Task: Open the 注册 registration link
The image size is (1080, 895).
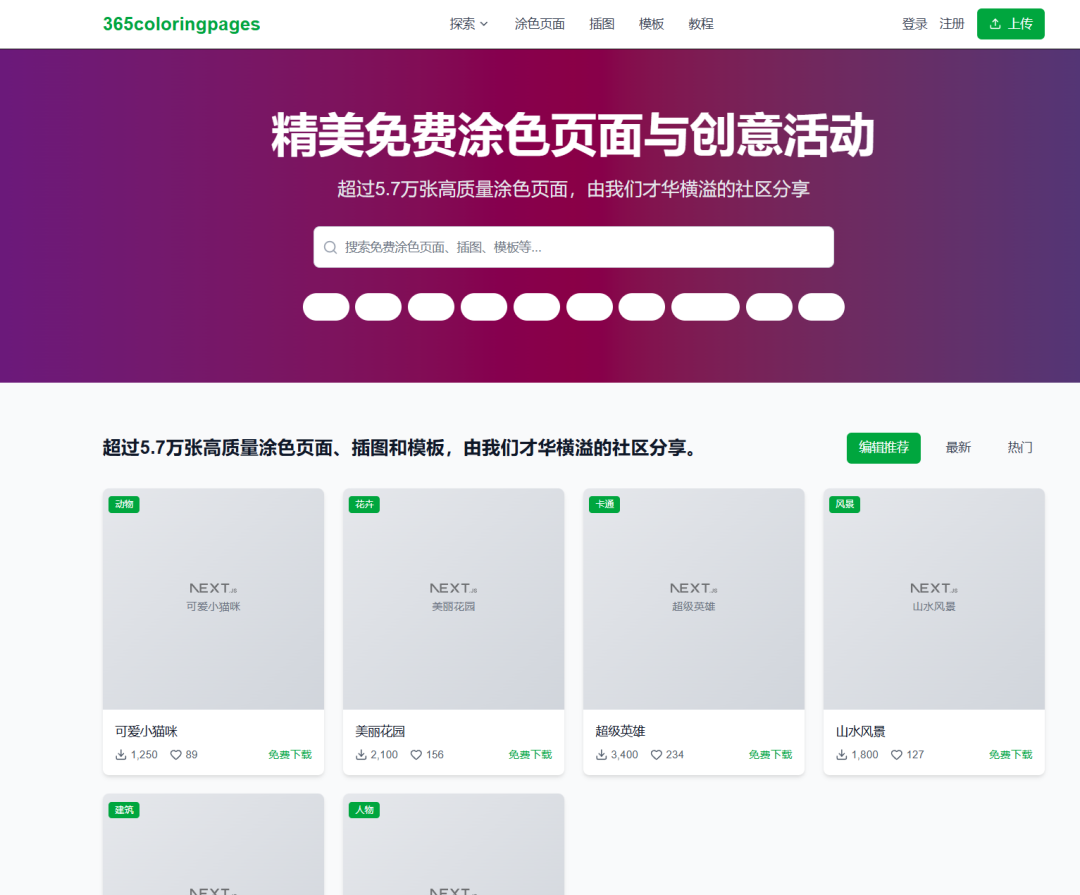Action: coord(952,24)
